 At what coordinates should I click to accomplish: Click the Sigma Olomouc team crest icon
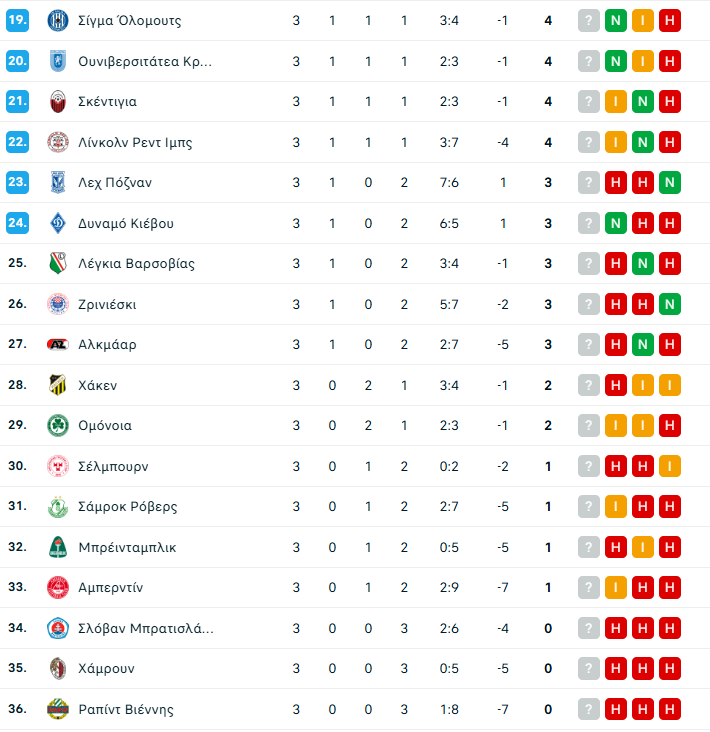coord(57,21)
